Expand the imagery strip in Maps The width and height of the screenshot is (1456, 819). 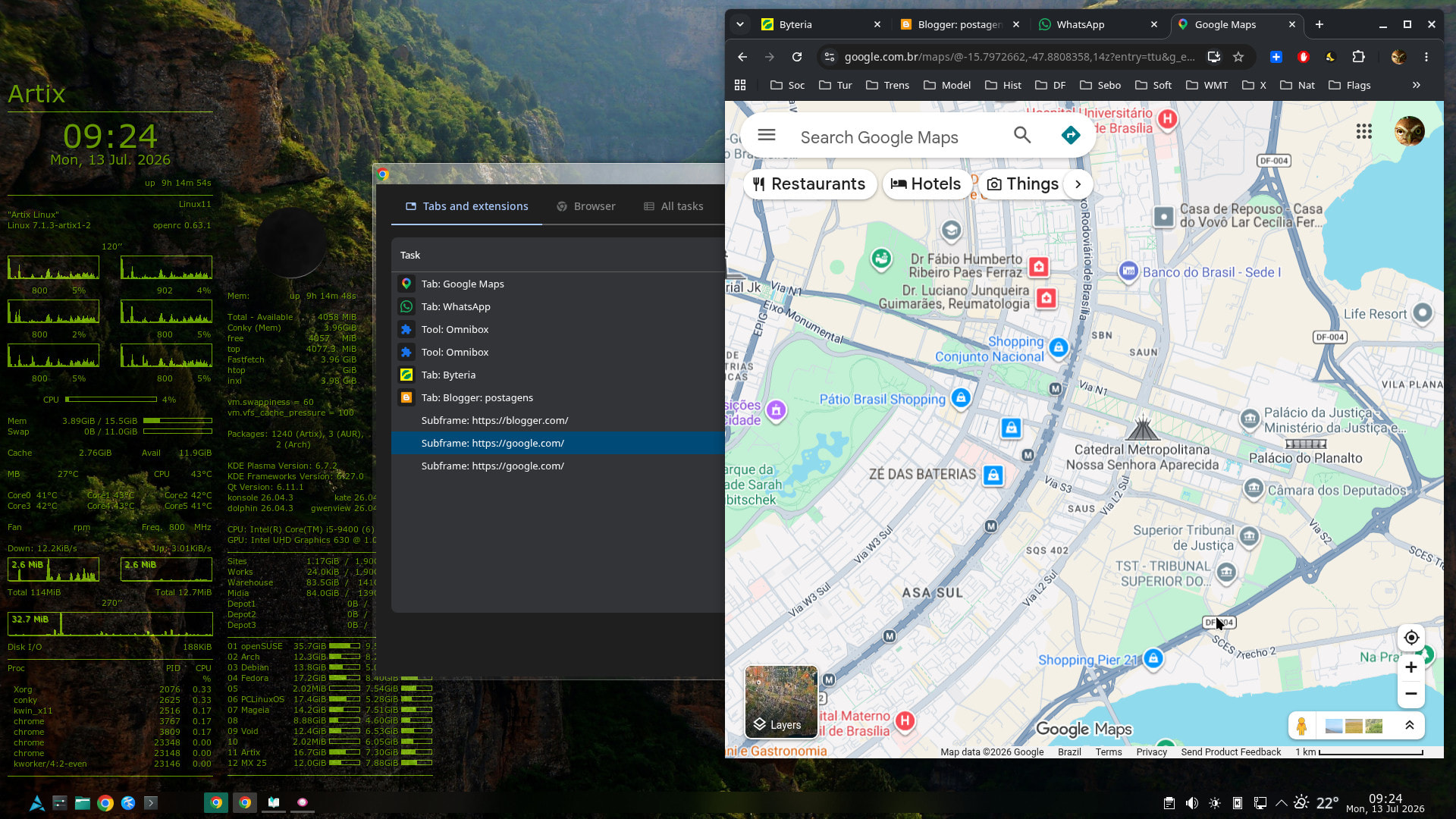1410,726
